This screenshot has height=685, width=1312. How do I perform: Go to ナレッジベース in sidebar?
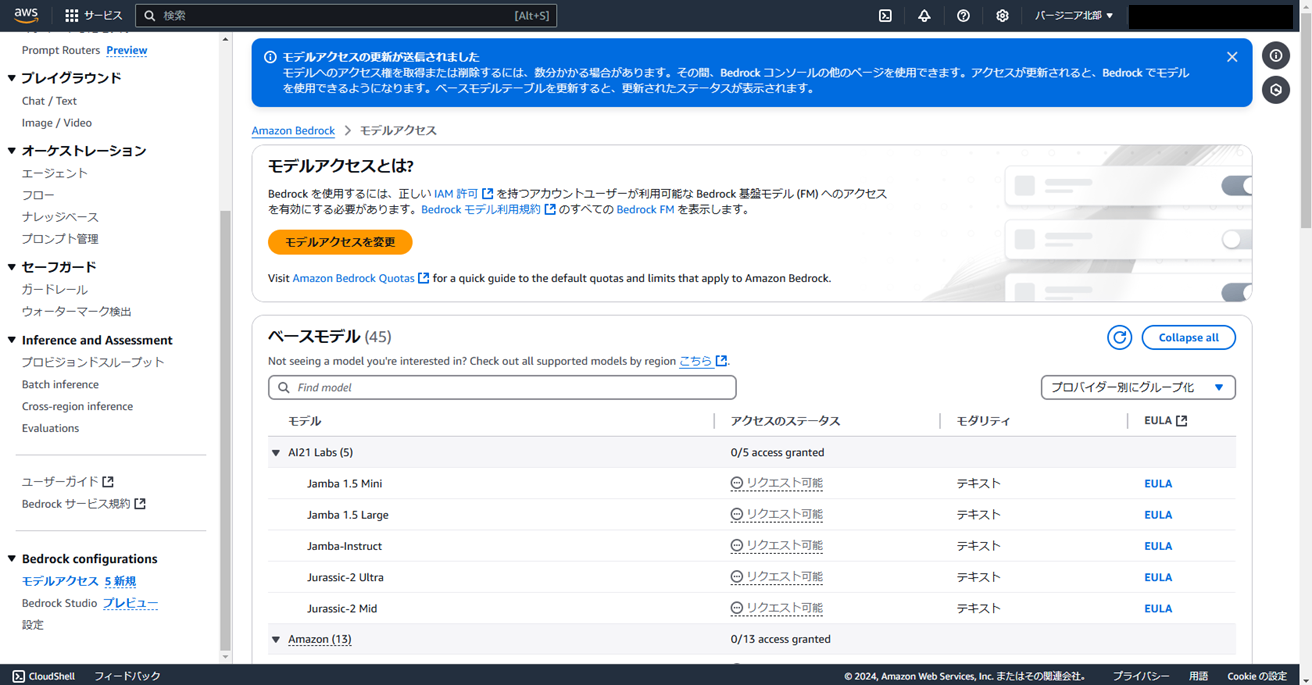click(60, 217)
